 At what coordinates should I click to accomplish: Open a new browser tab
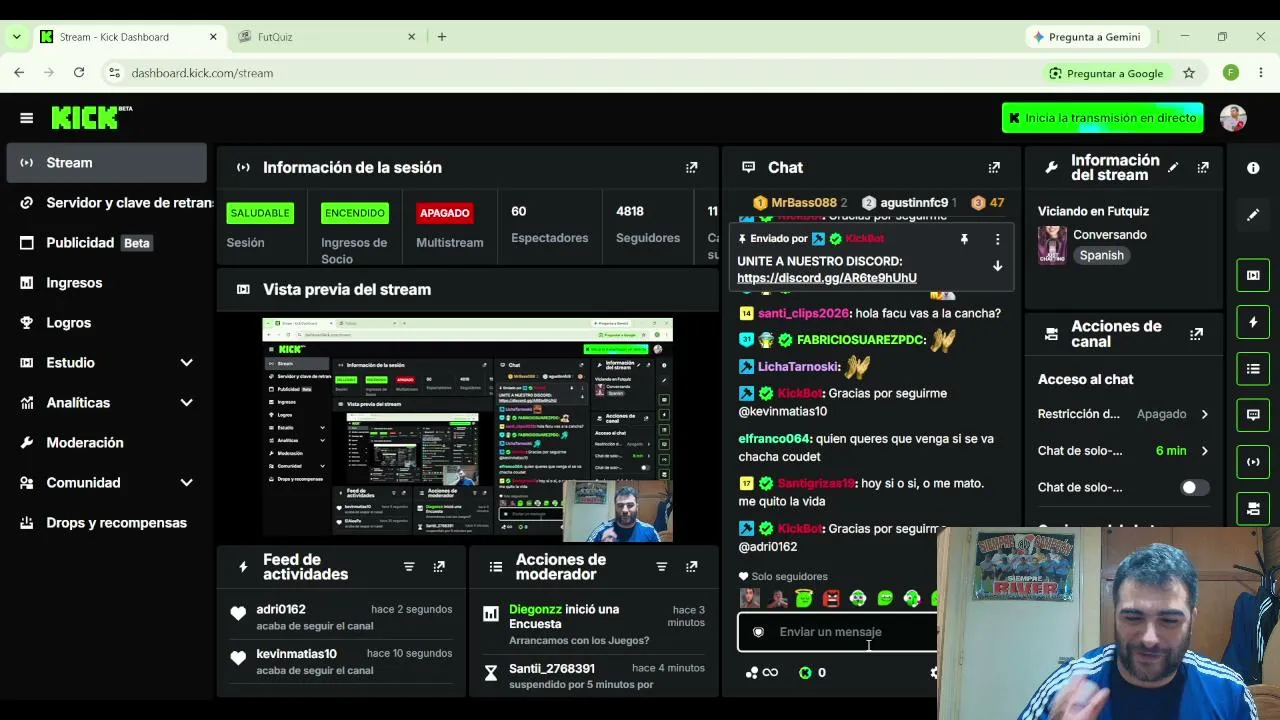[442, 37]
